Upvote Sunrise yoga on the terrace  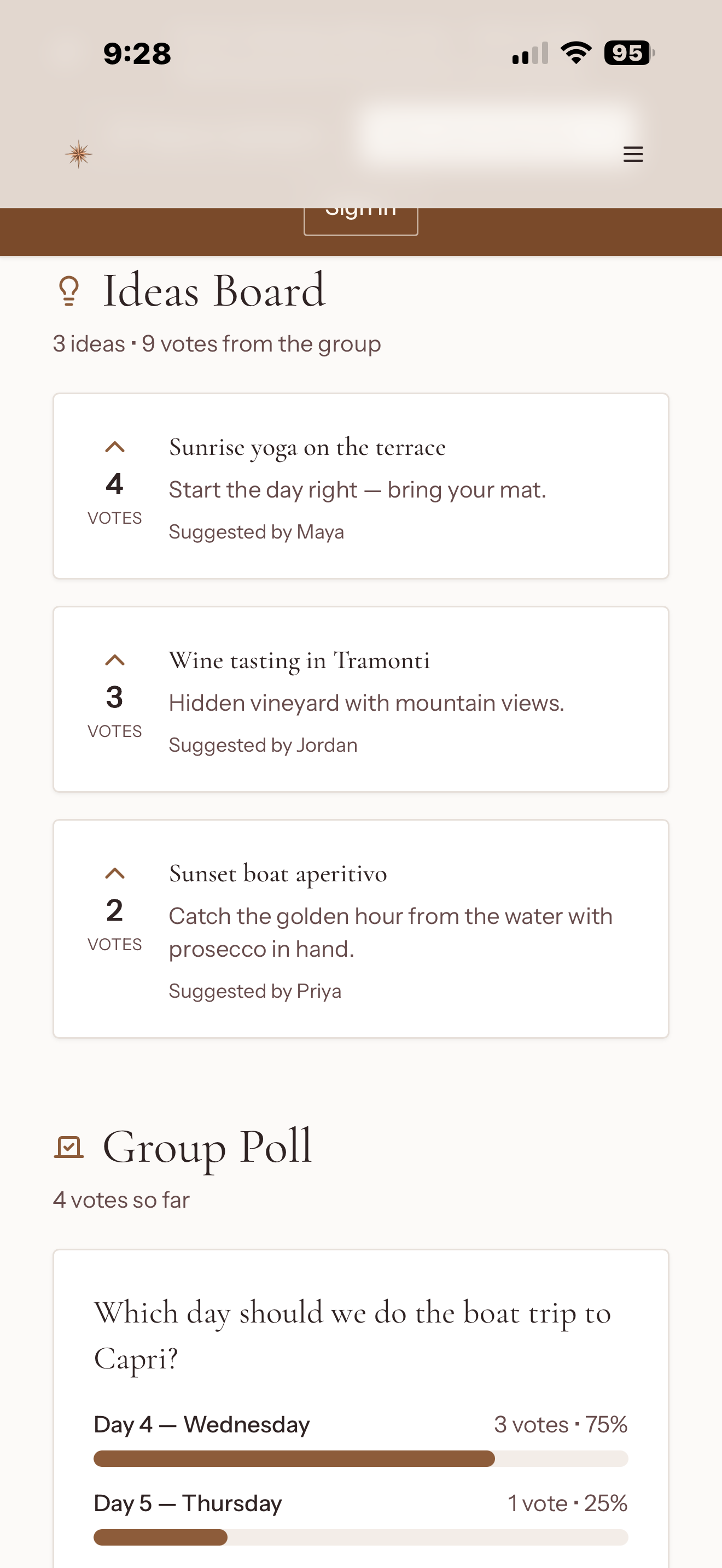tap(114, 447)
